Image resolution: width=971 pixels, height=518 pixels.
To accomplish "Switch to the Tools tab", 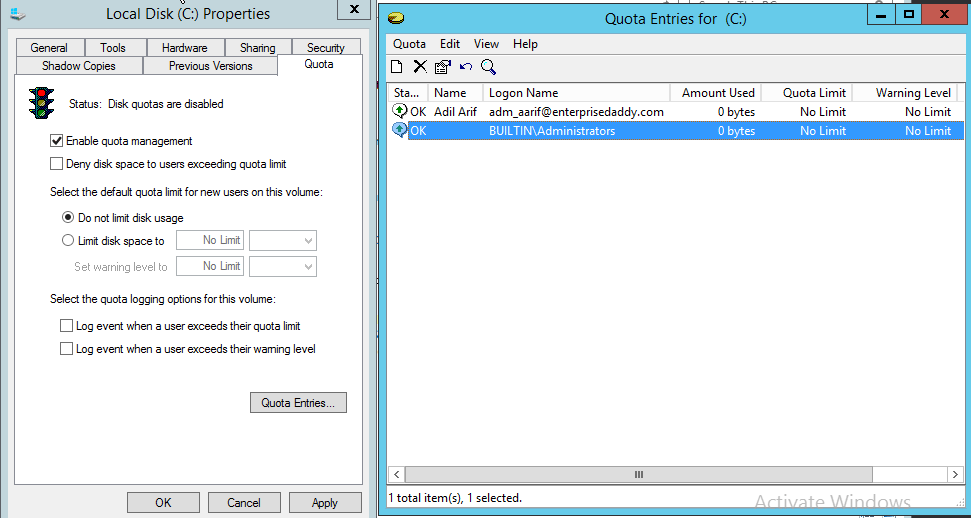I will [113, 48].
